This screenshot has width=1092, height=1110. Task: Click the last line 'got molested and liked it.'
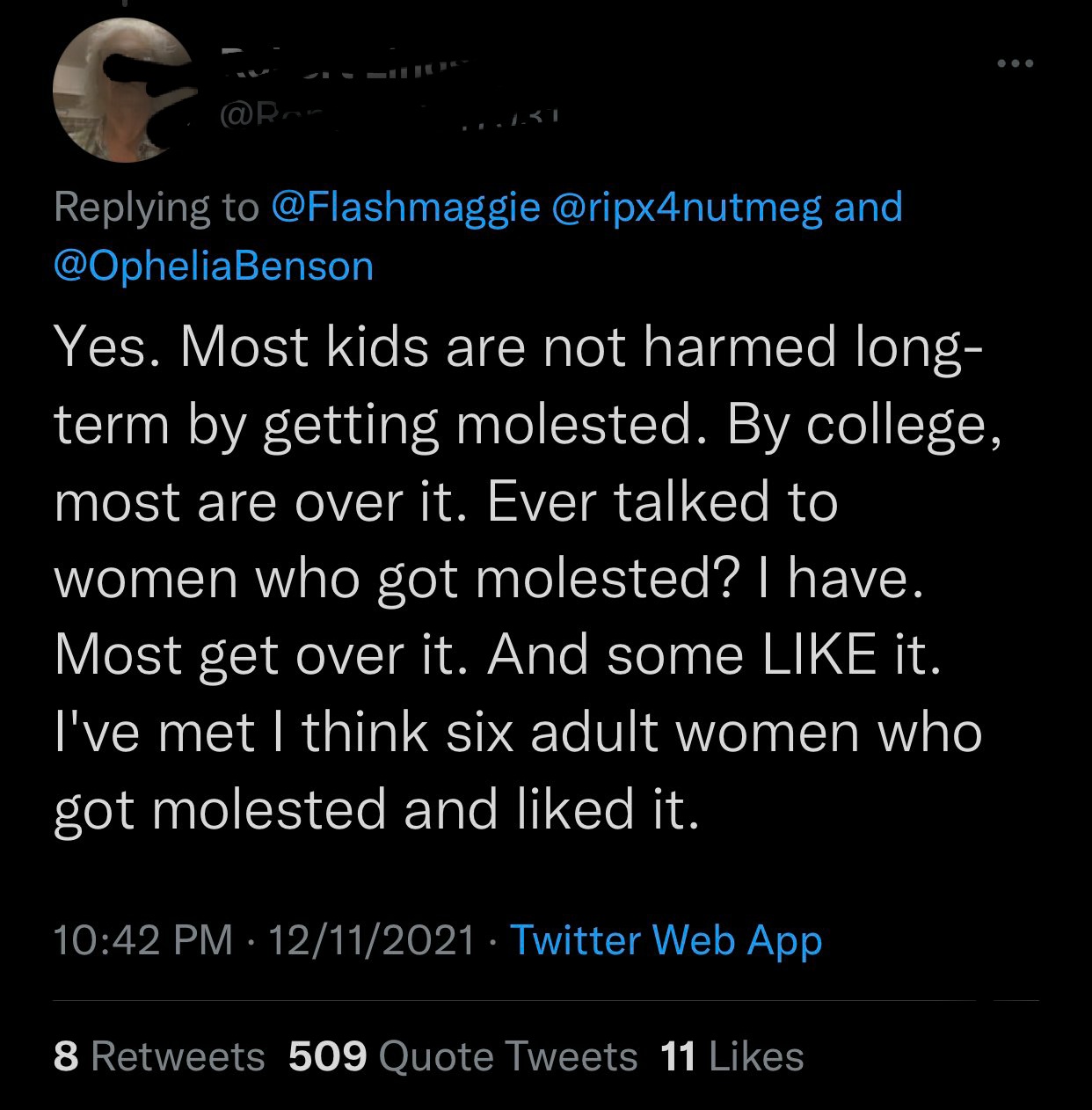click(377, 810)
